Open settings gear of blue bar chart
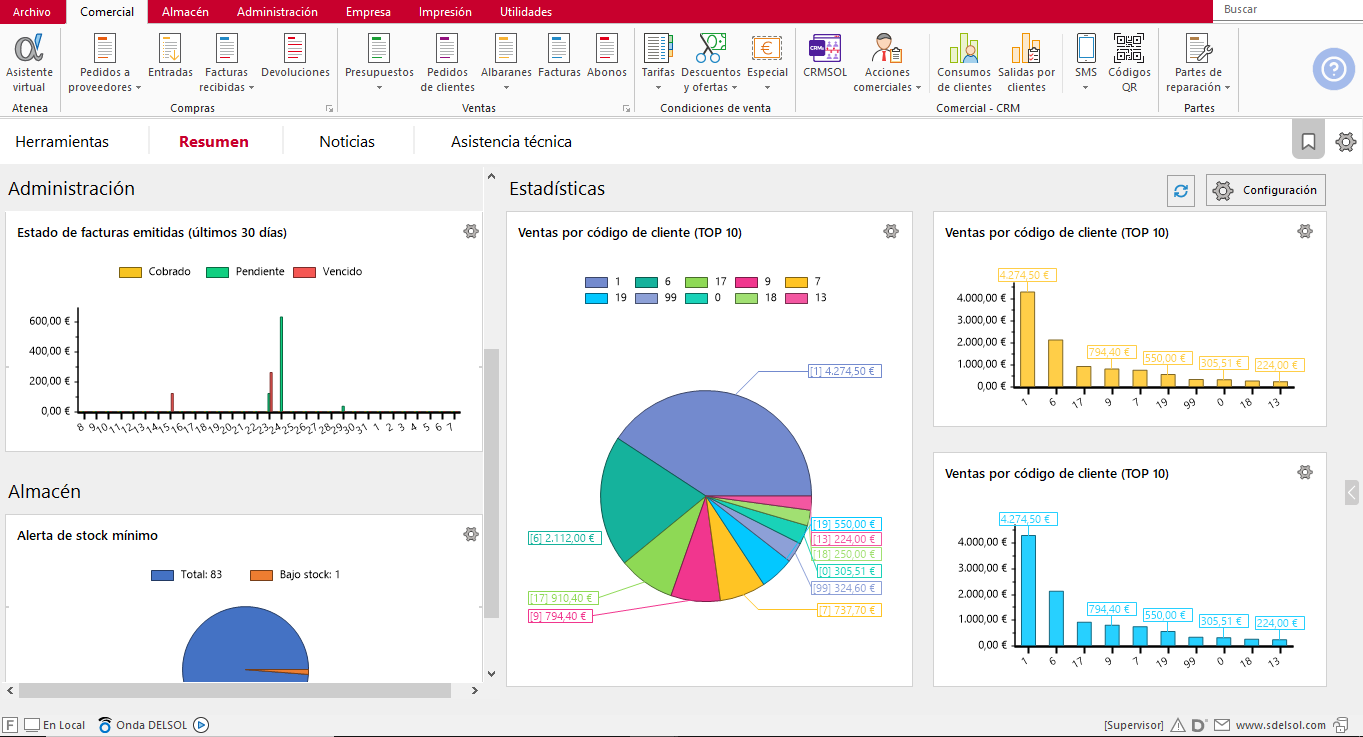 pyautogui.click(x=1305, y=472)
